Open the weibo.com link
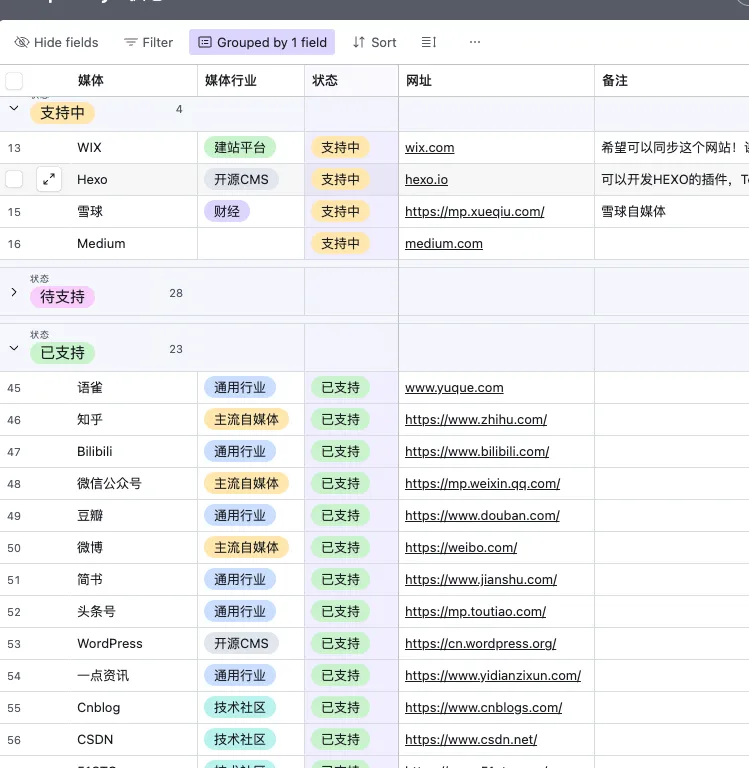This screenshot has width=749, height=768. tap(461, 548)
